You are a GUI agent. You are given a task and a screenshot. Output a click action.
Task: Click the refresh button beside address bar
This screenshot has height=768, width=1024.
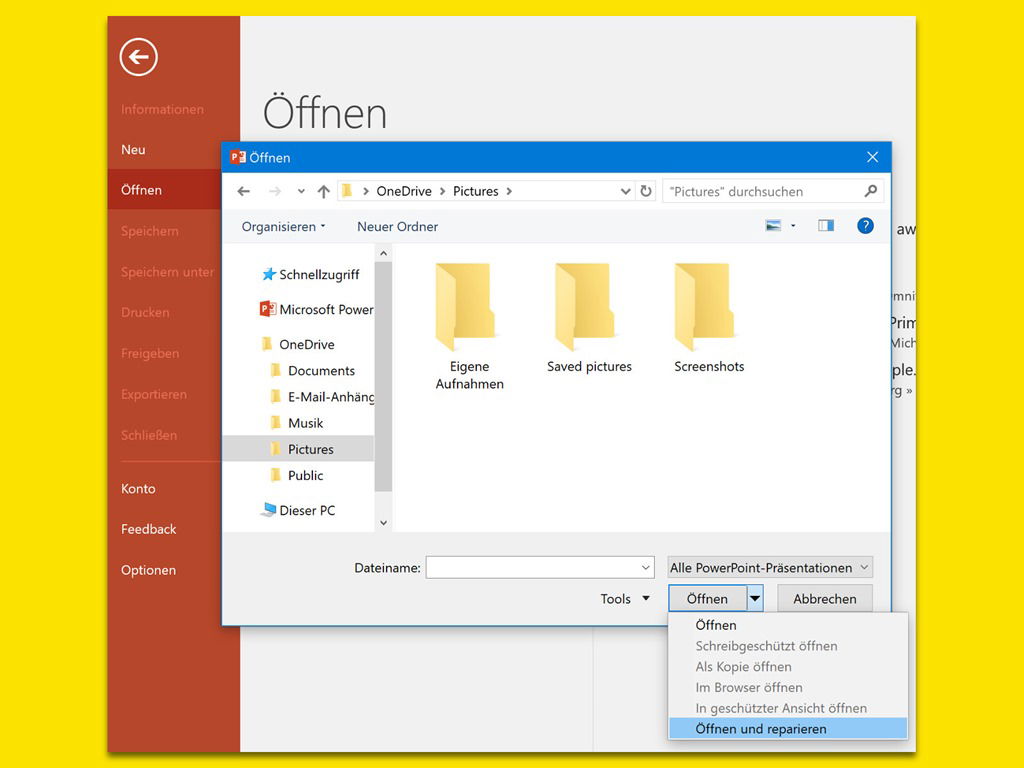646,191
